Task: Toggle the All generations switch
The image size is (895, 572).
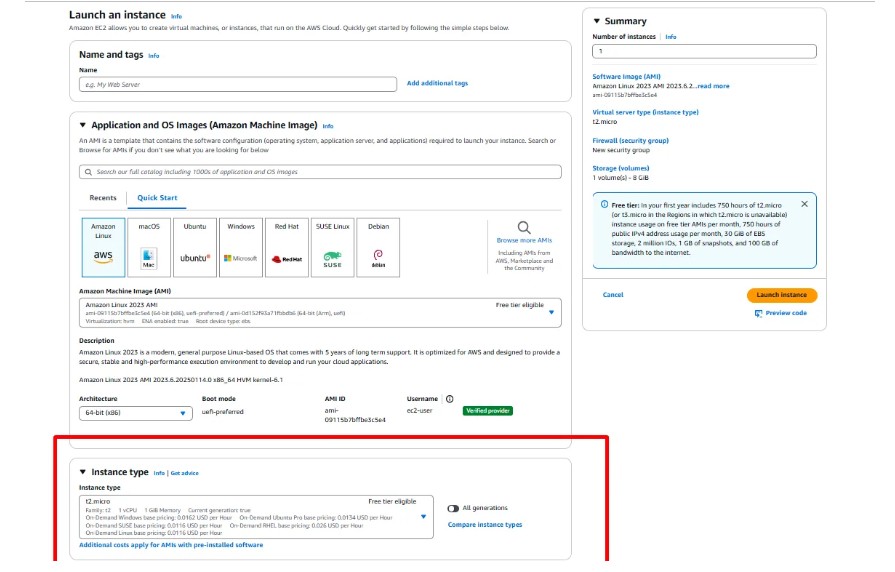Action: pos(454,509)
